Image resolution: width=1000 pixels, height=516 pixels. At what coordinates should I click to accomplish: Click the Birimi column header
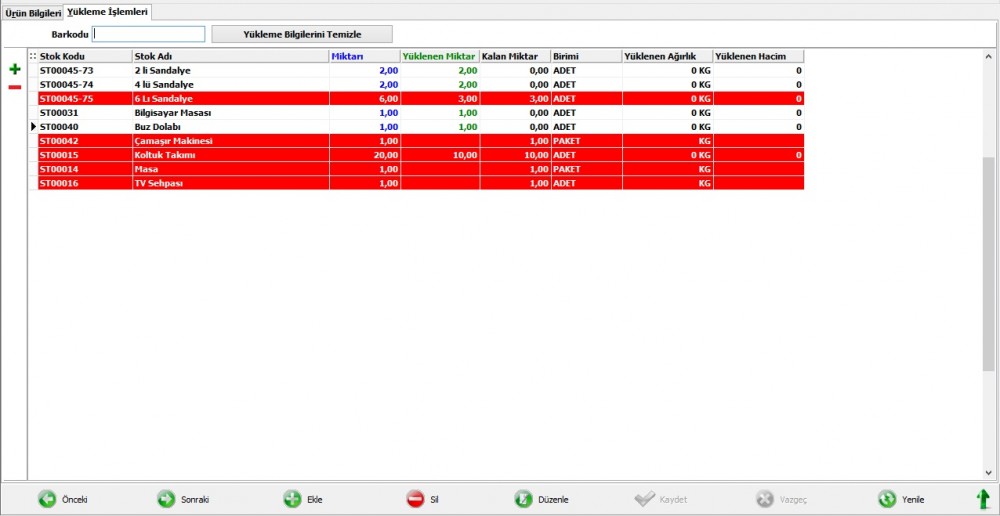pyautogui.click(x=587, y=56)
